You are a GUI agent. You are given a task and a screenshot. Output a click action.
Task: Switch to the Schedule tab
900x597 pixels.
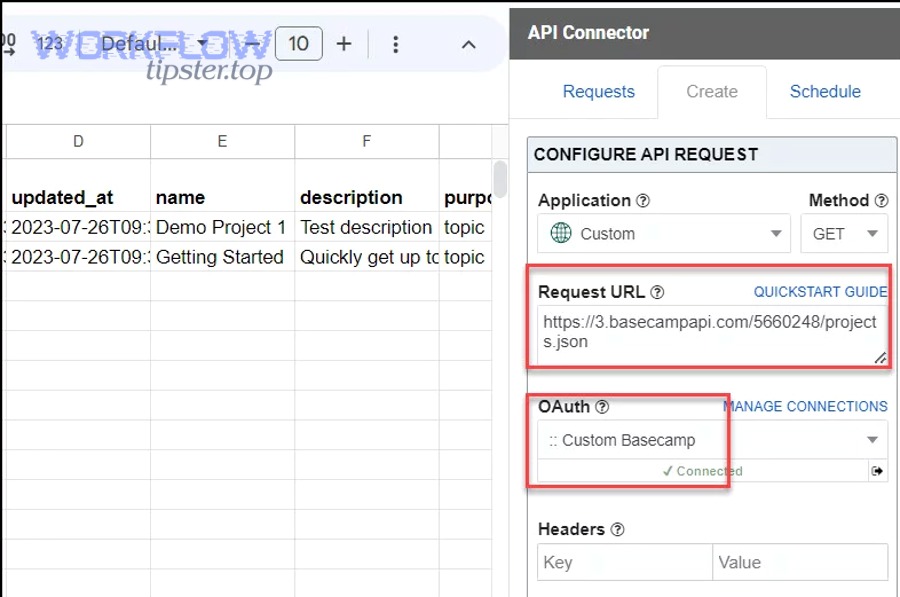click(824, 91)
